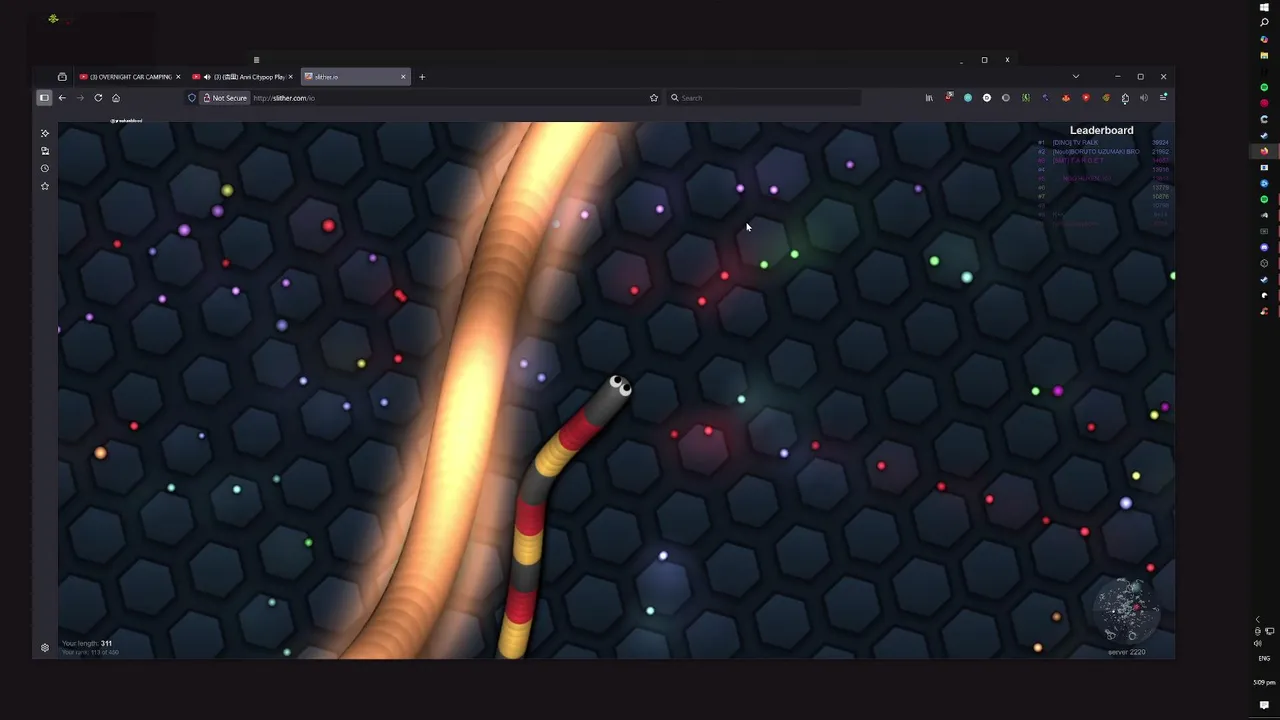Click the striped snake's head
This screenshot has height=720, width=1280.
(619, 388)
